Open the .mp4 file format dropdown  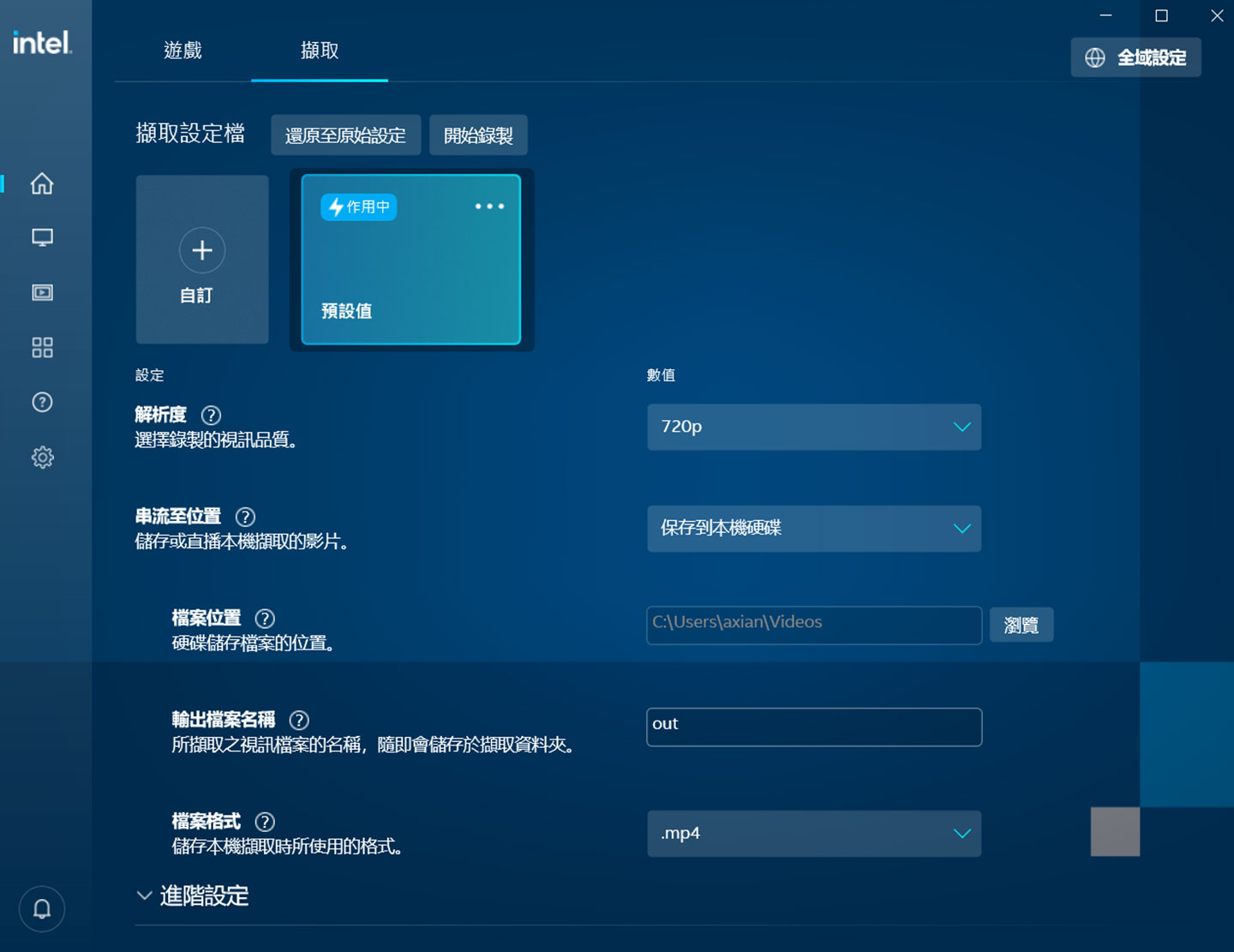[x=813, y=833]
